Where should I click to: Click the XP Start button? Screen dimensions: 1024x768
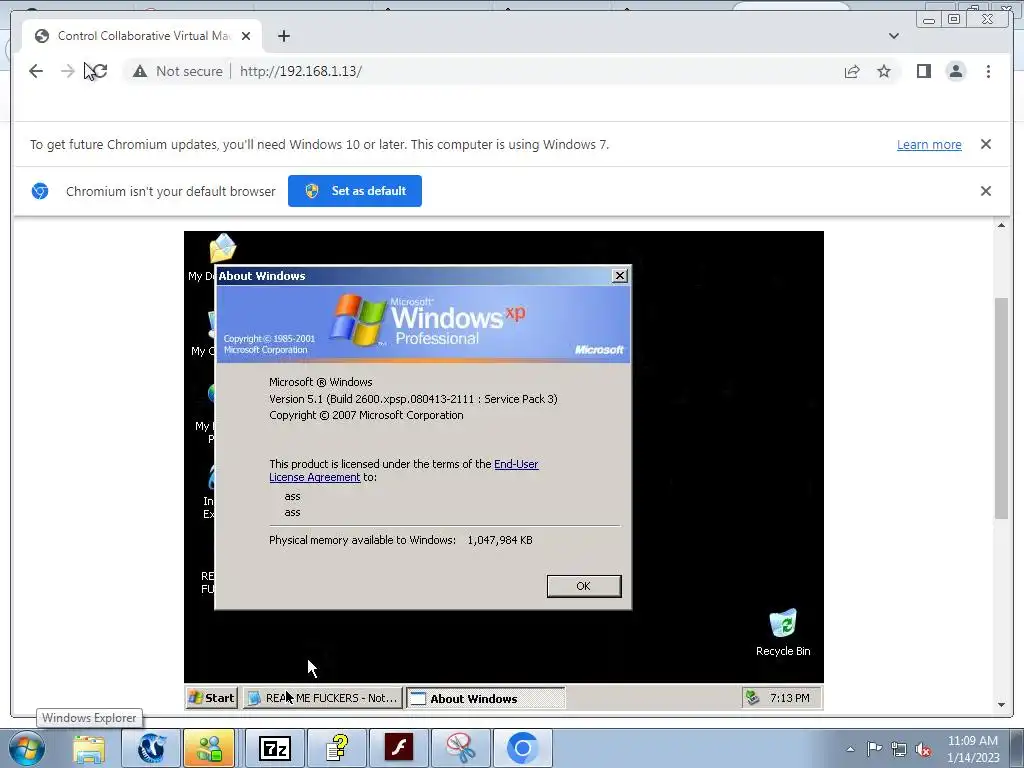[212, 697]
